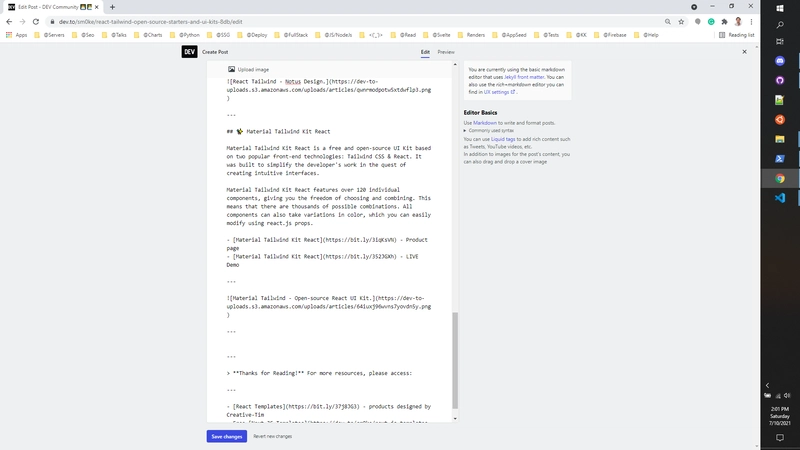Click Revert new changes
The height and width of the screenshot is (450, 800).
(x=272, y=436)
